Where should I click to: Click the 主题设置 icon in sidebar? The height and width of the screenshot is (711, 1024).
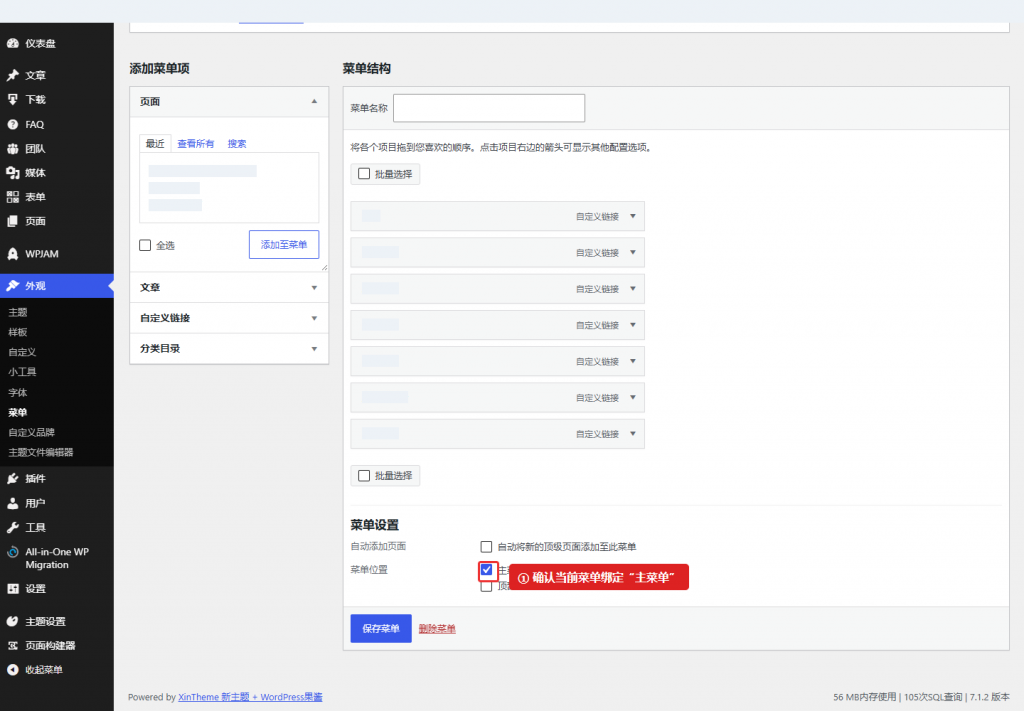12,621
